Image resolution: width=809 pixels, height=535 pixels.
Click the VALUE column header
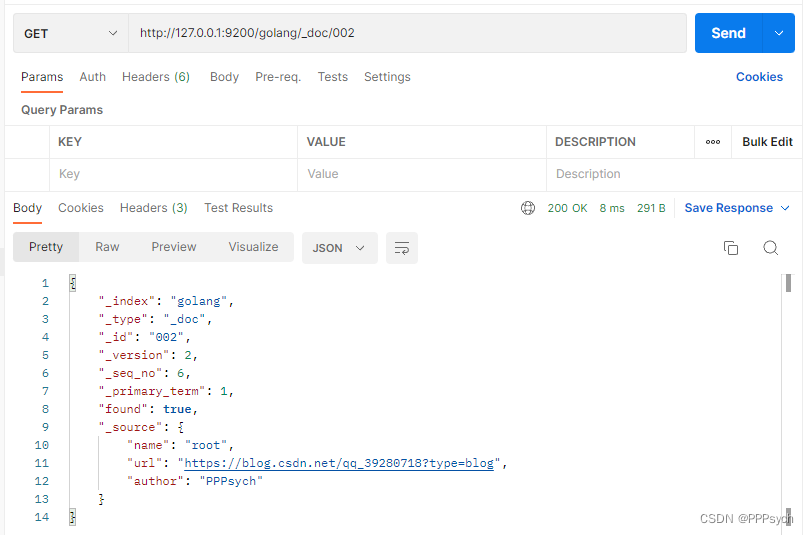(326, 142)
